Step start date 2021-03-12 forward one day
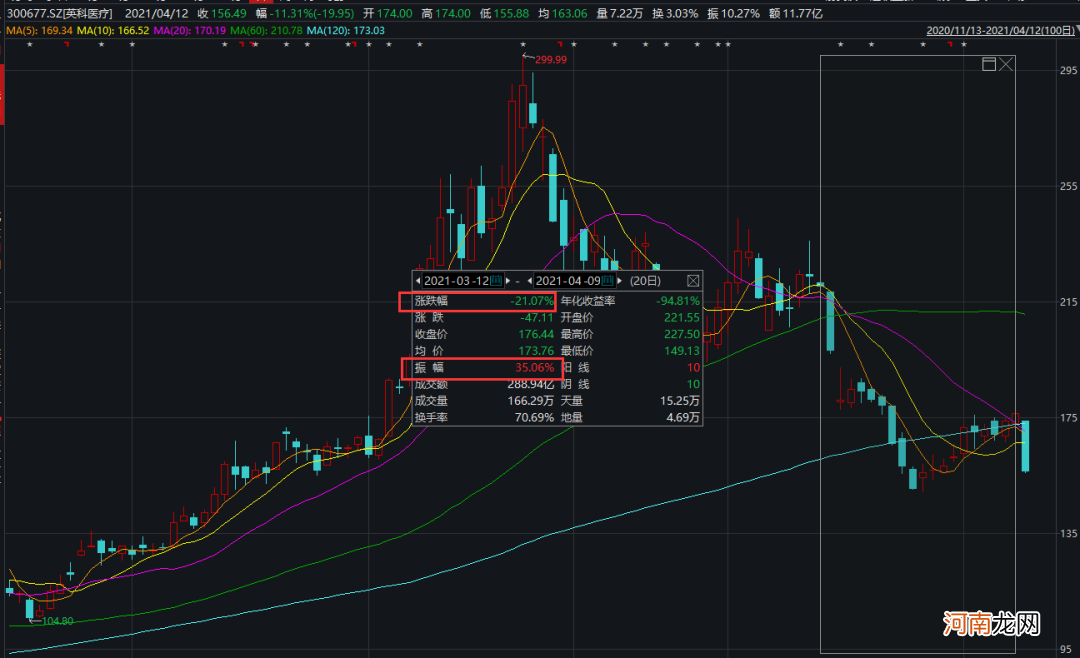This screenshot has width=1080, height=658. [508, 281]
